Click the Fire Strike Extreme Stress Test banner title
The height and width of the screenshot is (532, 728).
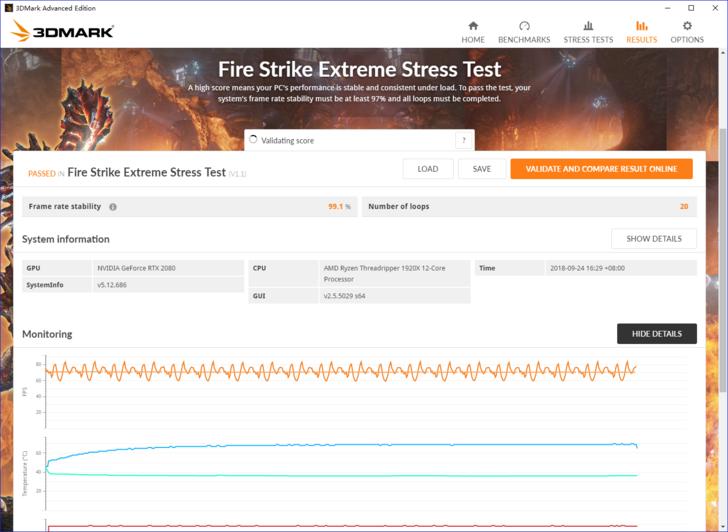[x=359, y=70]
